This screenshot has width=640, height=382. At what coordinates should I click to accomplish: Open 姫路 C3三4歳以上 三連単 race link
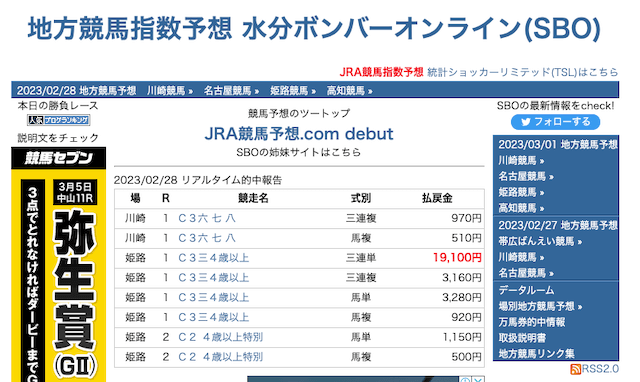click(213, 258)
